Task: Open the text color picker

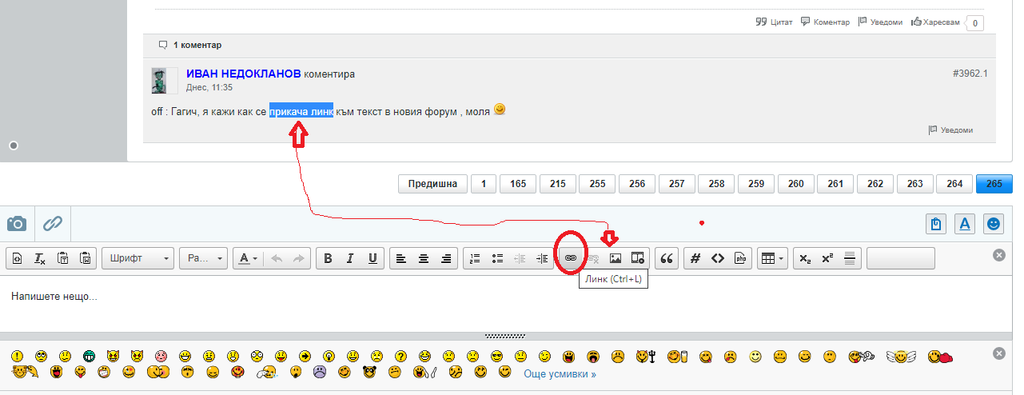Action: click(x=247, y=258)
